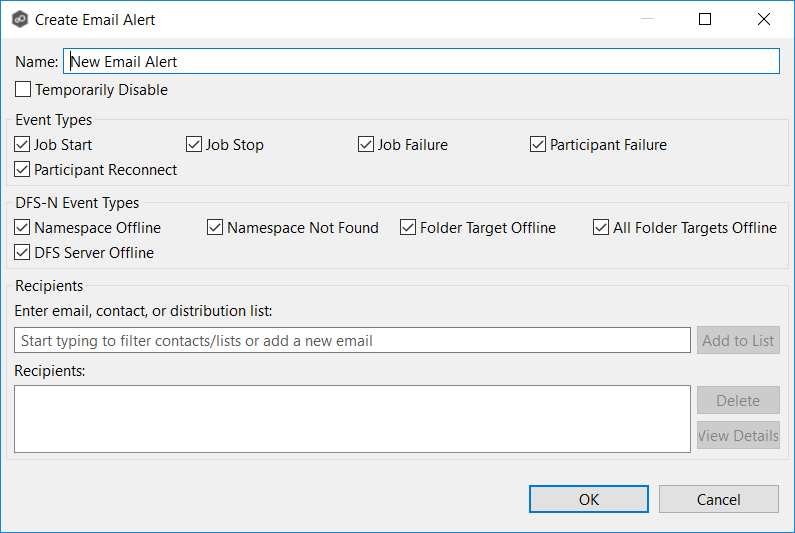This screenshot has width=795, height=533.
Task: Uncheck Namespace Offline DFS-N event
Action: point(23,228)
